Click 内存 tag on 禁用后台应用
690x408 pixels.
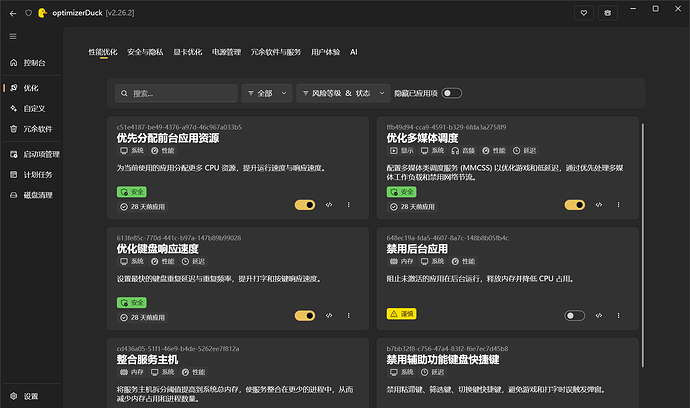[401, 261]
